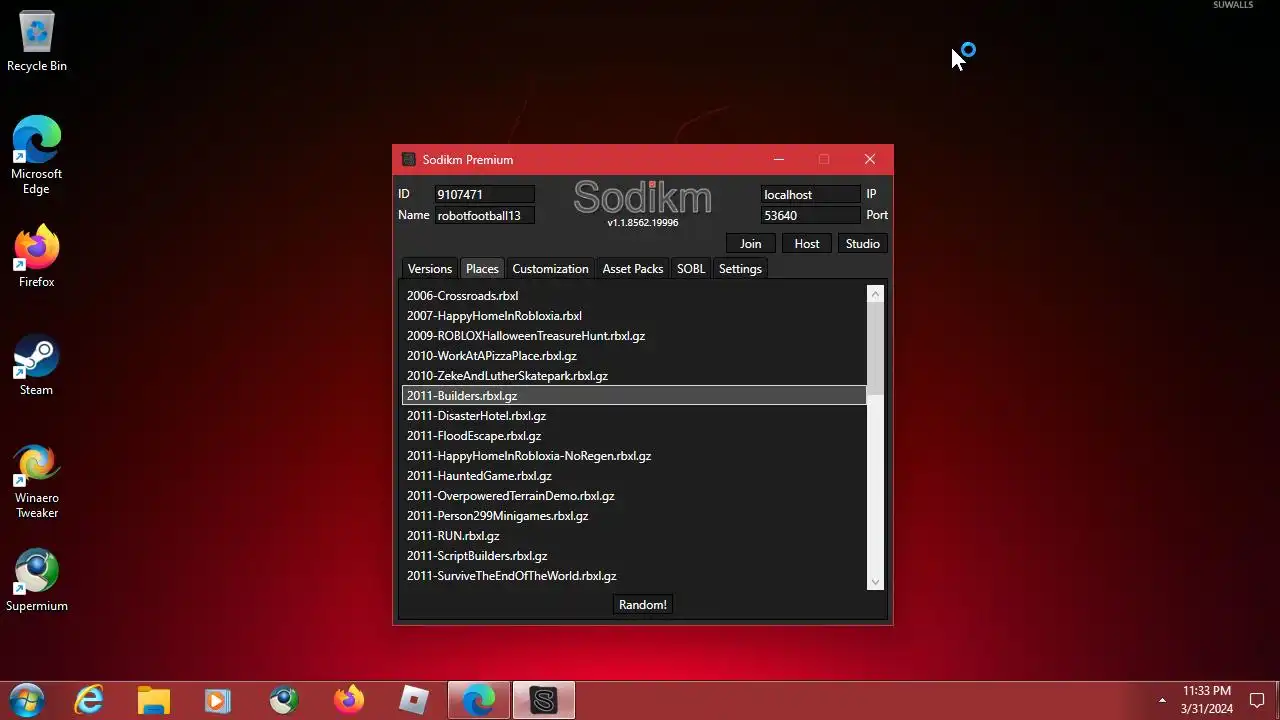Launch Studio with the Studio button
The width and height of the screenshot is (1280, 720).
click(863, 244)
